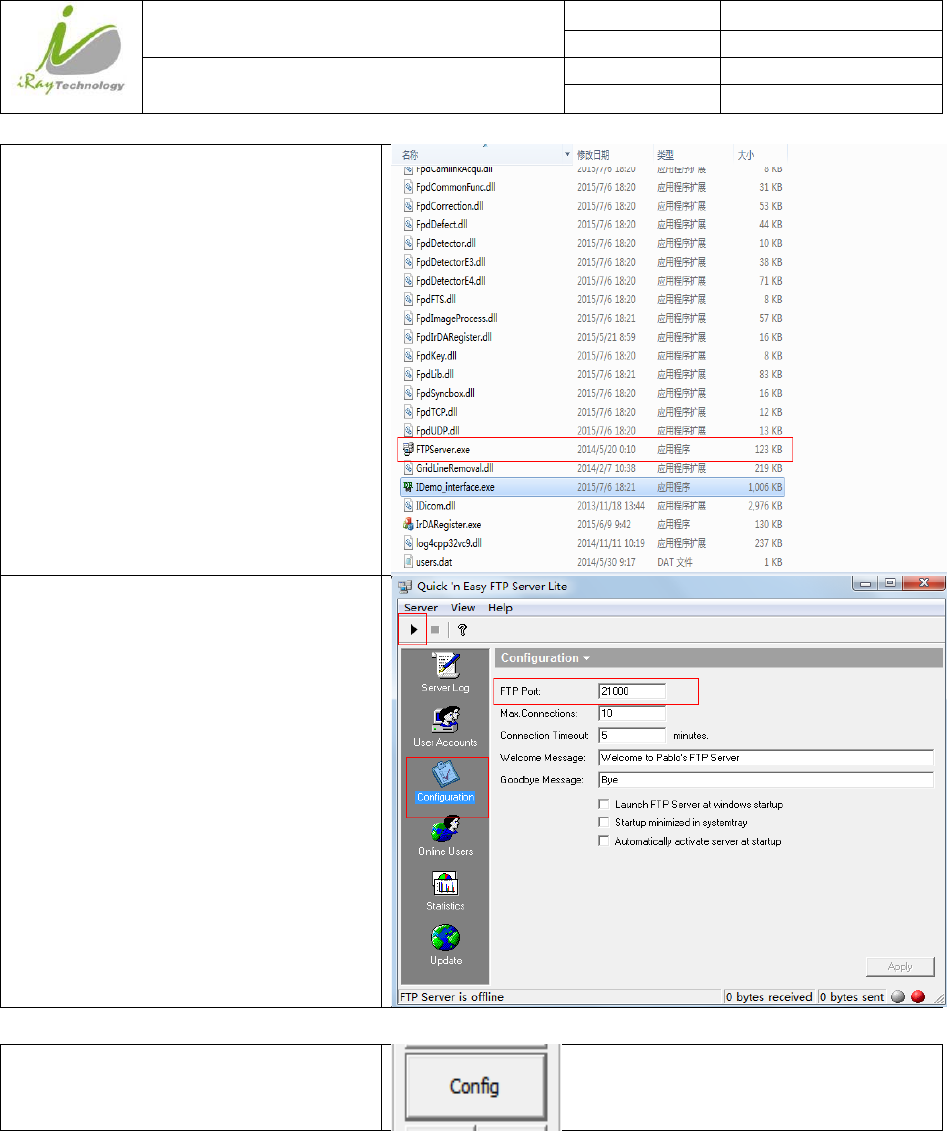Select the FpdDetector.dll file row
Image resolution: width=947 pixels, height=1131 pixels.
tap(592, 243)
